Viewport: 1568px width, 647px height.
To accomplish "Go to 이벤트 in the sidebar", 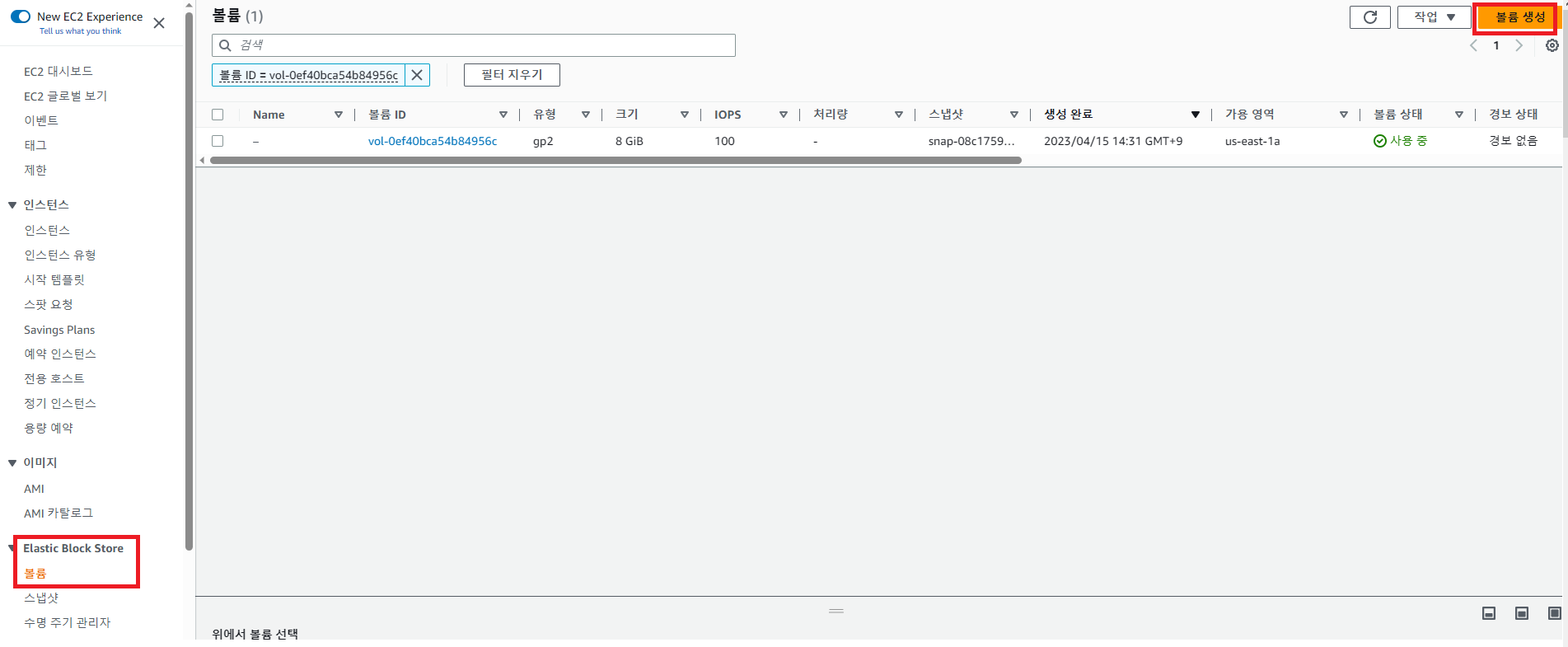I will [x=41, y=121].
